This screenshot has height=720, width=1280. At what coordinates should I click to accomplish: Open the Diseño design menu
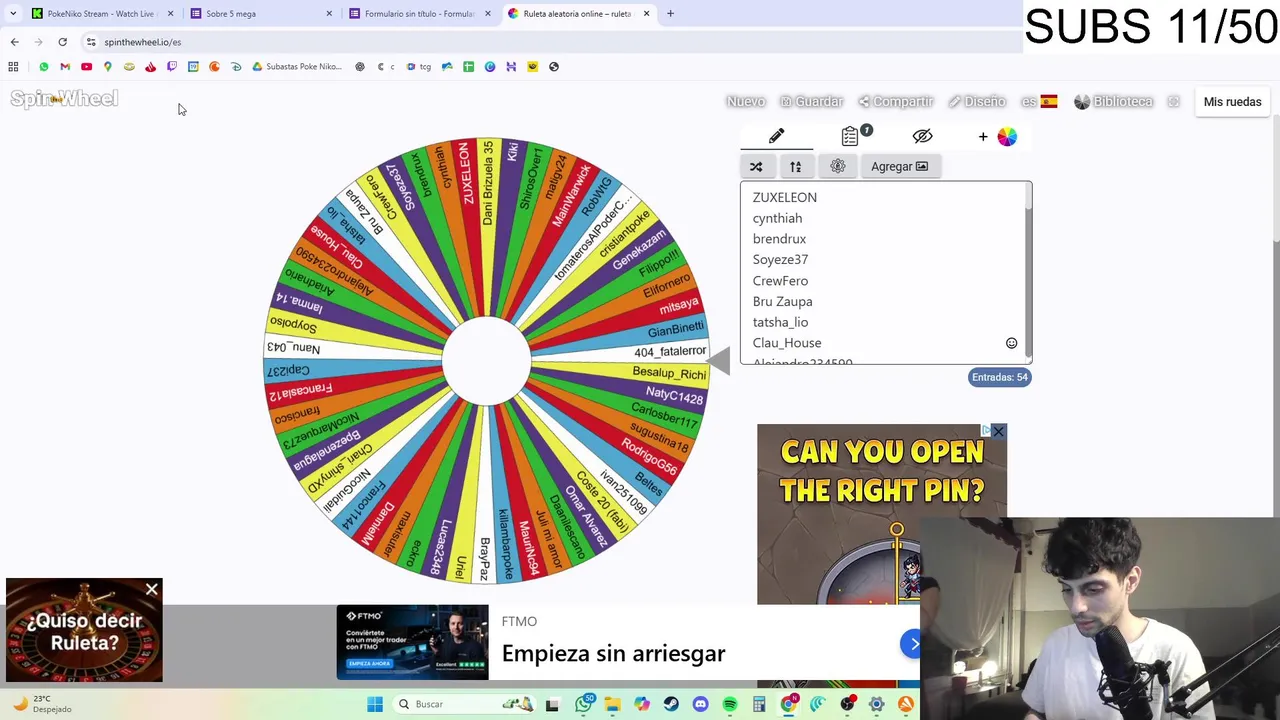coord(977,102)
